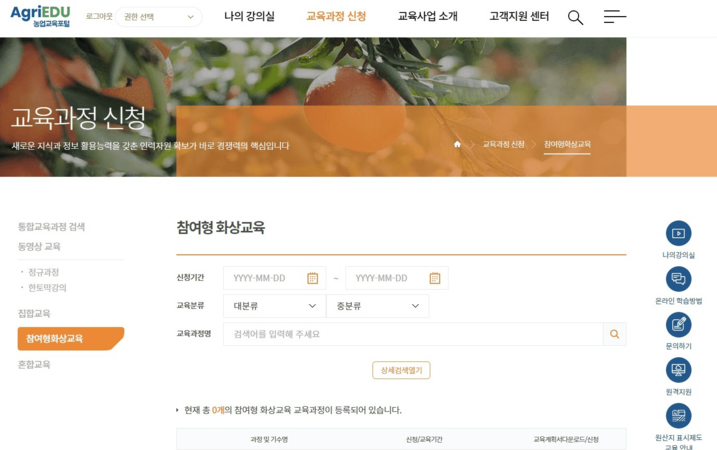The height and width of the screenshot is (450, 717).
Task: Open 원산지 표시제도 교육 안내 icon
Action: tap(678, 416)
